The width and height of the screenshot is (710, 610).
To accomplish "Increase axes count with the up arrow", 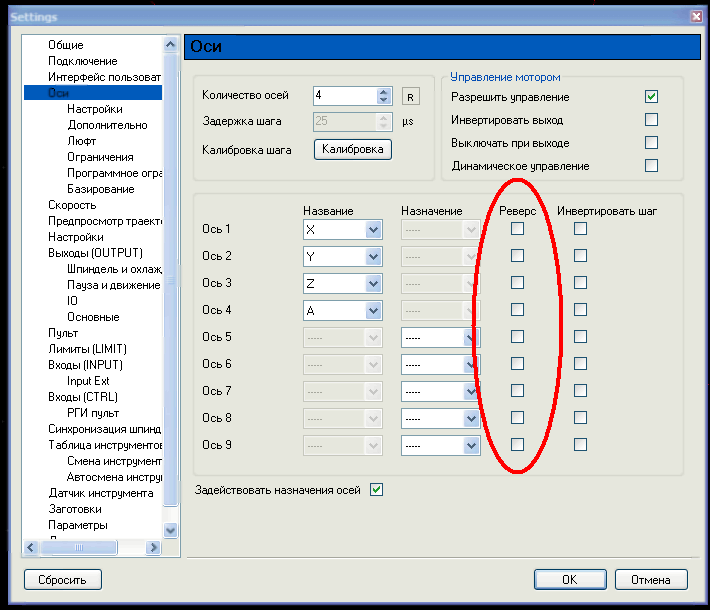I will pos(384,91).
